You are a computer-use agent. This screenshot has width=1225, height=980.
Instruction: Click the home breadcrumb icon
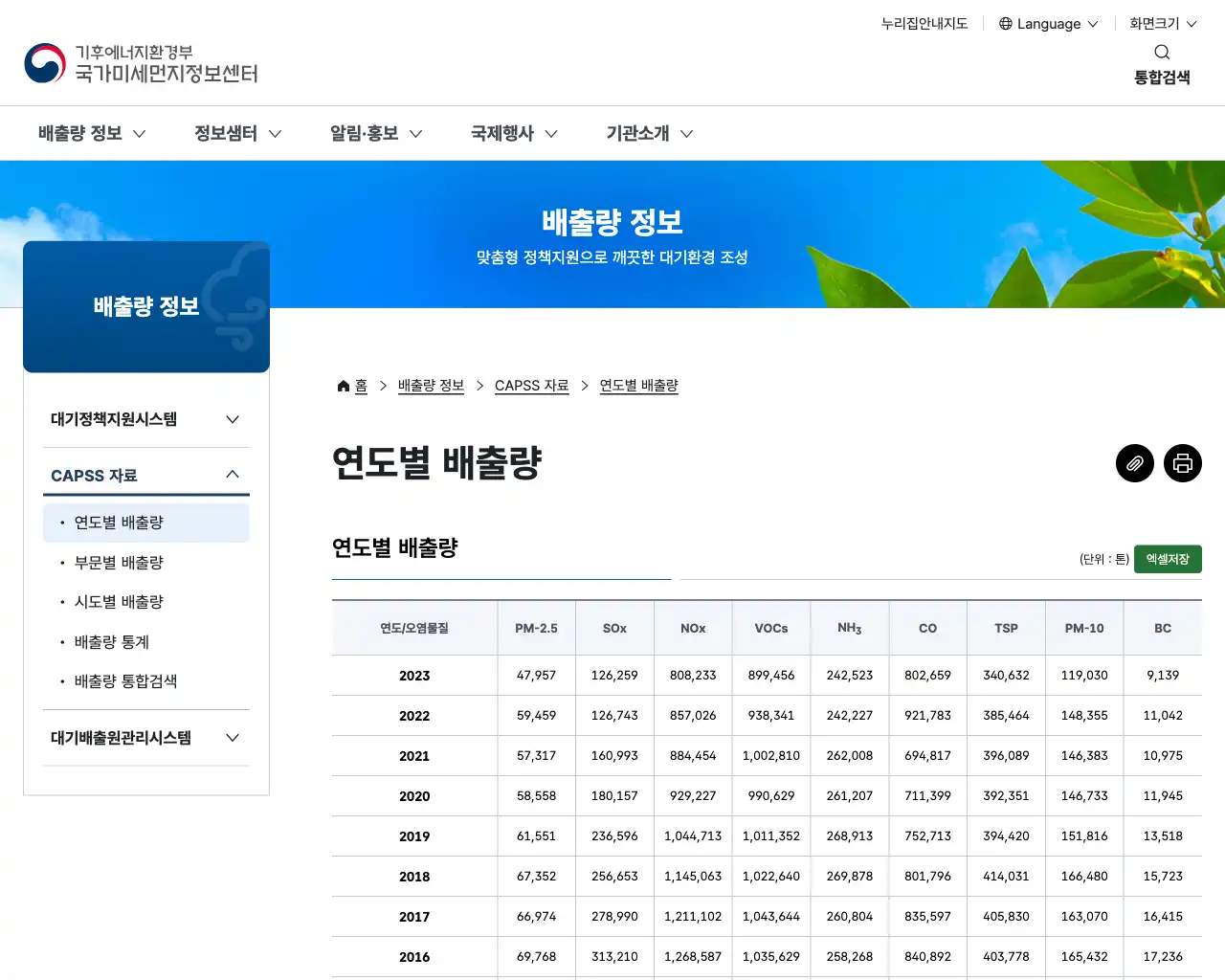(344, 386)
